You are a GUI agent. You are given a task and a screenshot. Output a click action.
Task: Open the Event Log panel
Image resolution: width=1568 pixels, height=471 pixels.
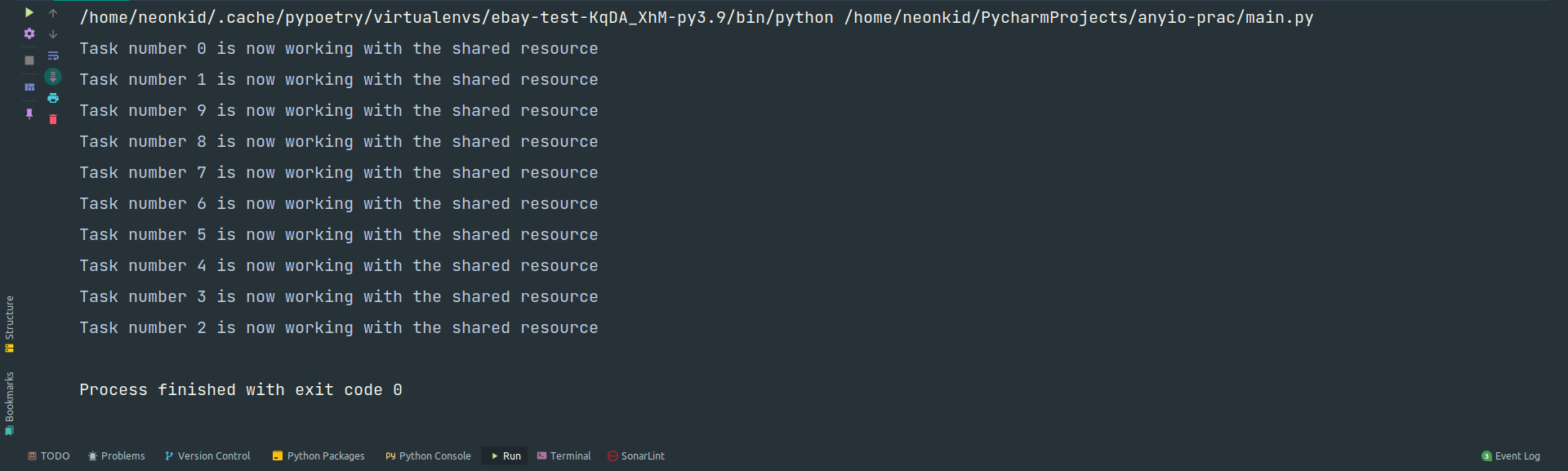click(x=1511, y=456)
